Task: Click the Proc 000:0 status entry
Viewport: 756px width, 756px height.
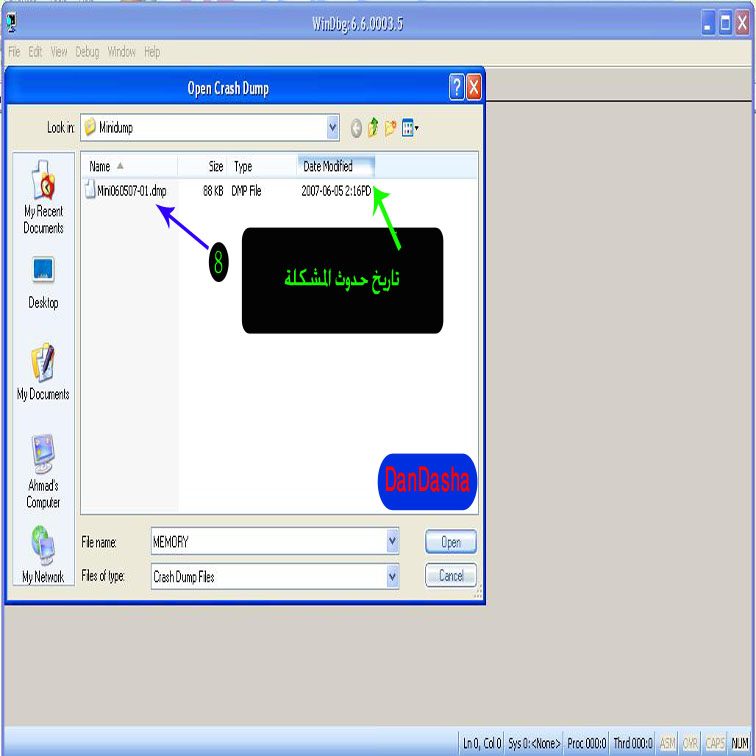Action: (586, 743)
